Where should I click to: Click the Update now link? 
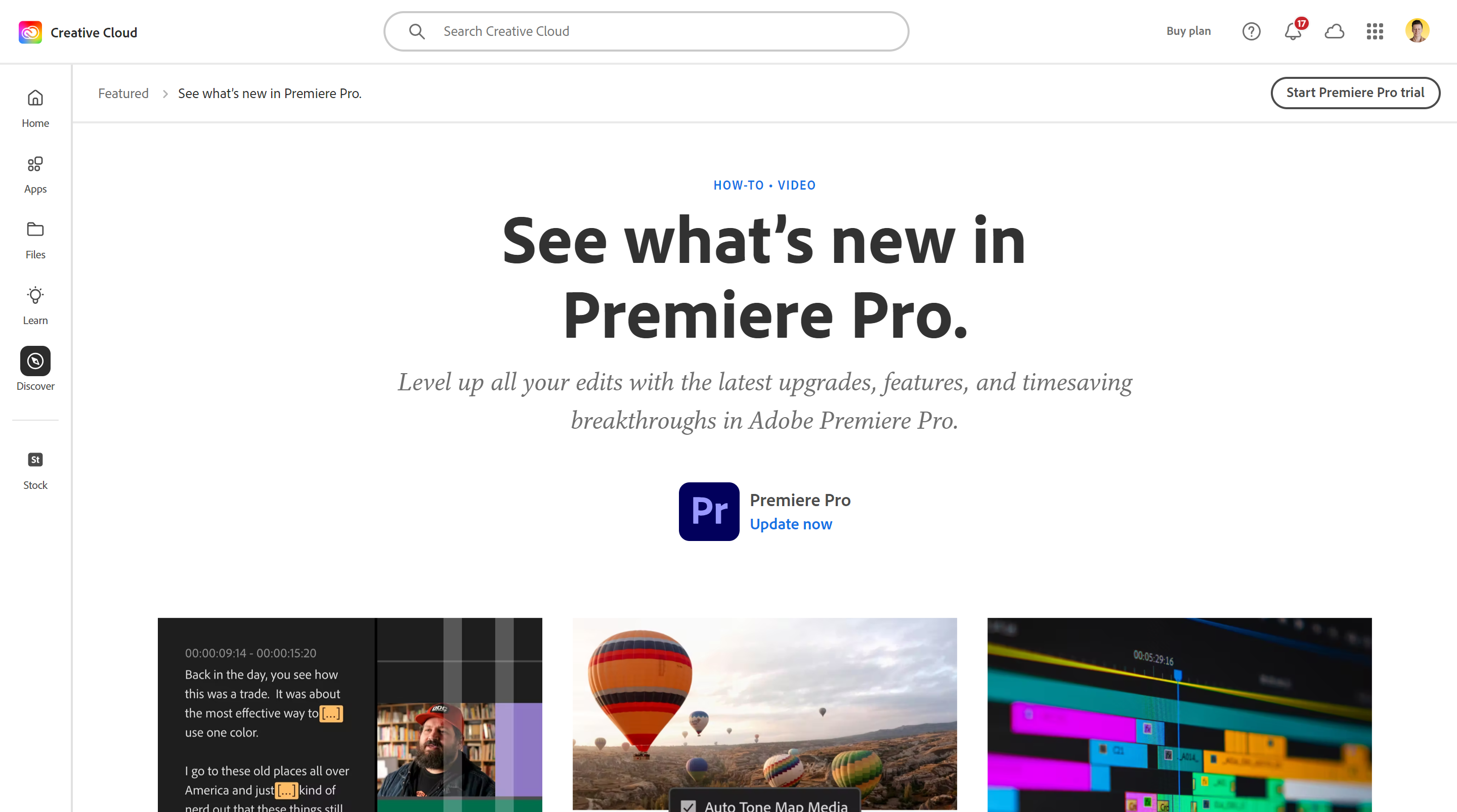point(791,524)
